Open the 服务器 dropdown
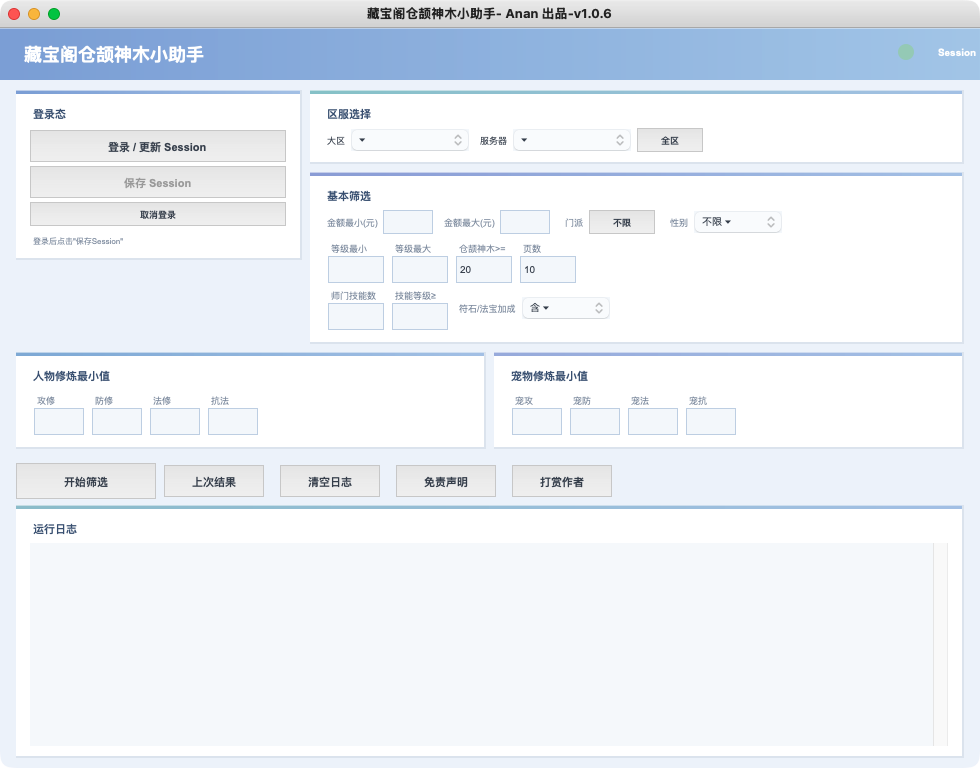This screenshot has width=980, height=768. [x=572, y=140]
